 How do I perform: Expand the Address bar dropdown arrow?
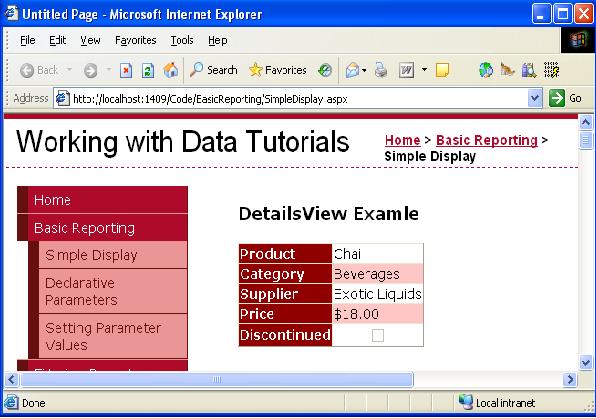pyautogui.click(x=535, y=98)
